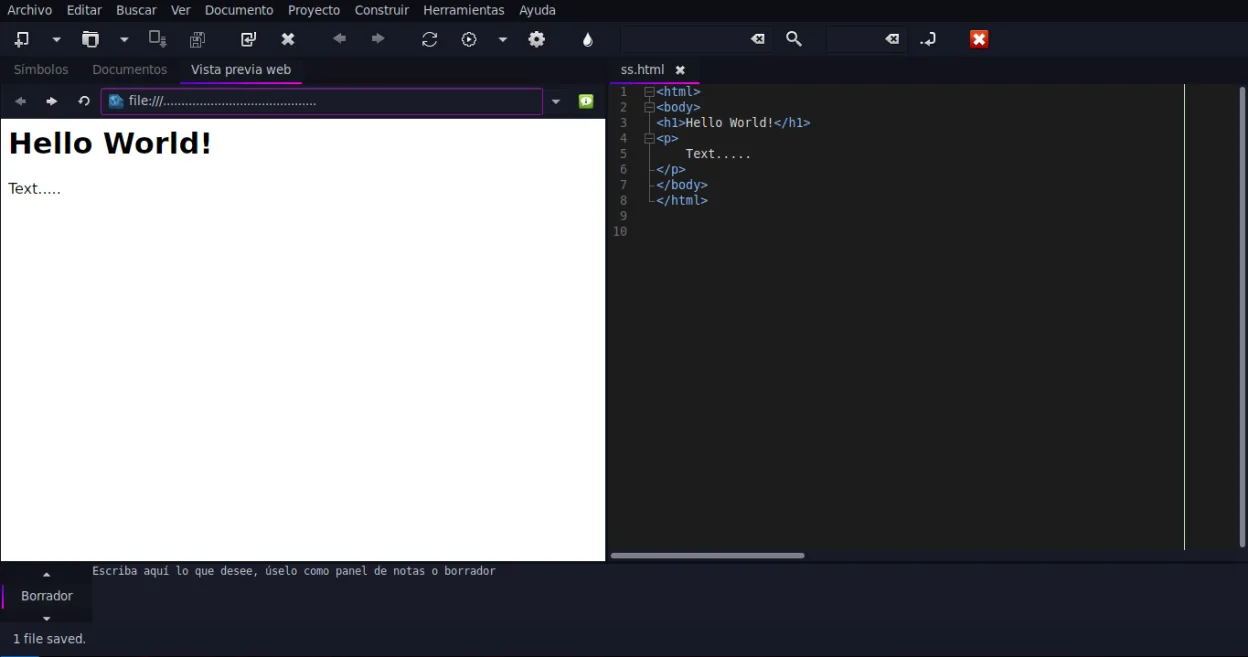Open the Documento menu

pyautogui.click(x=239, y=10)
